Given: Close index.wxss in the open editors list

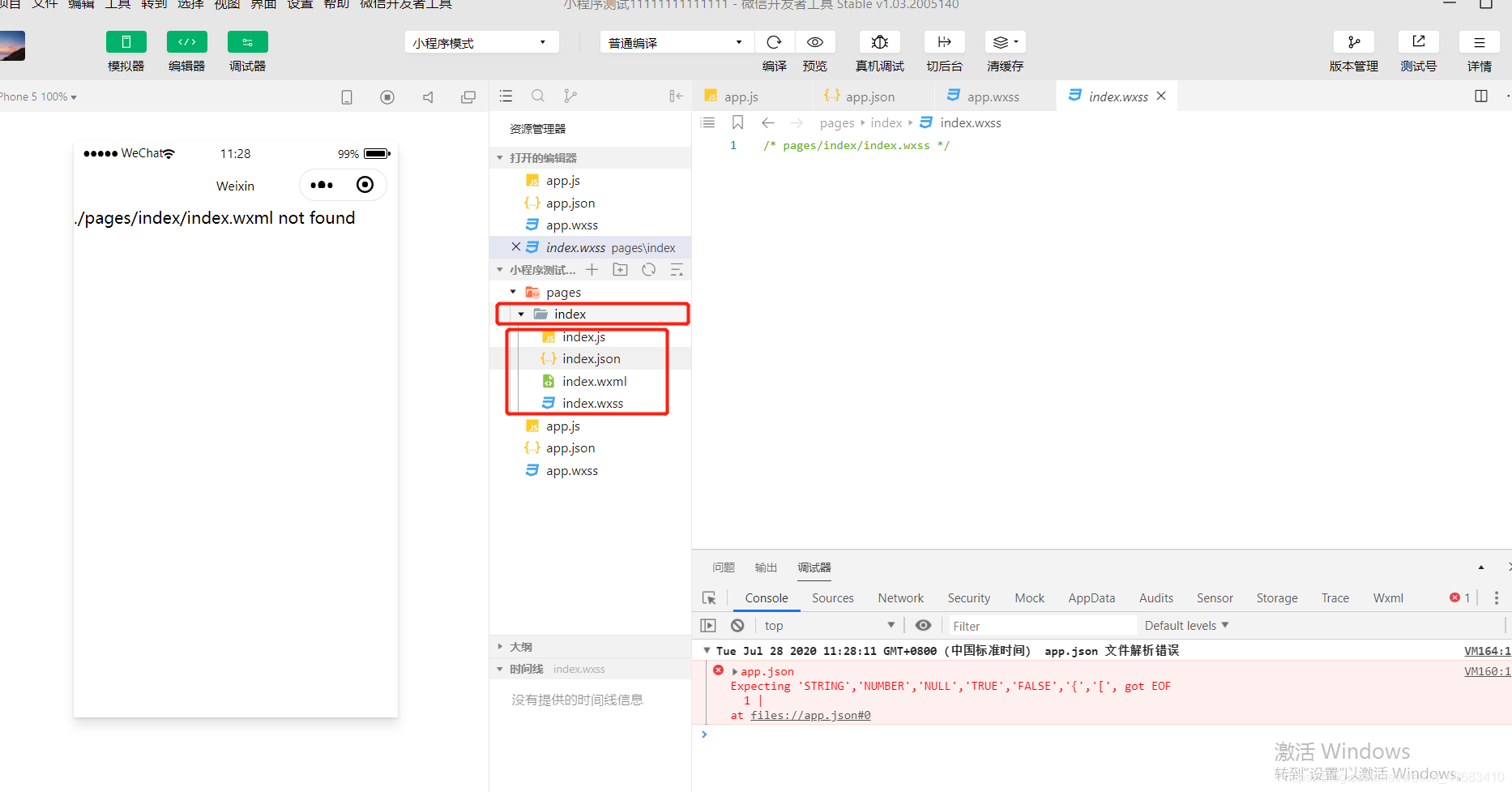Looking at the screenshot, I should click(515, 246).
